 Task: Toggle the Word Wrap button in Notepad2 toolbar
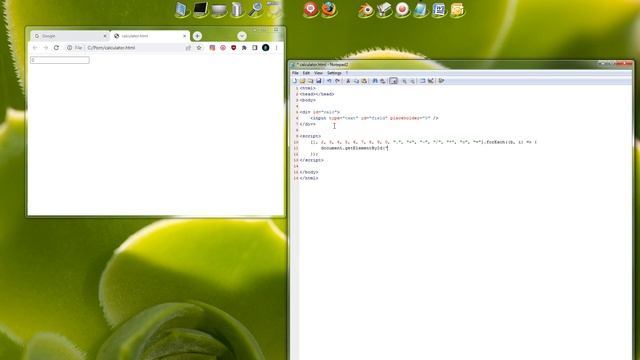point(393,81)
